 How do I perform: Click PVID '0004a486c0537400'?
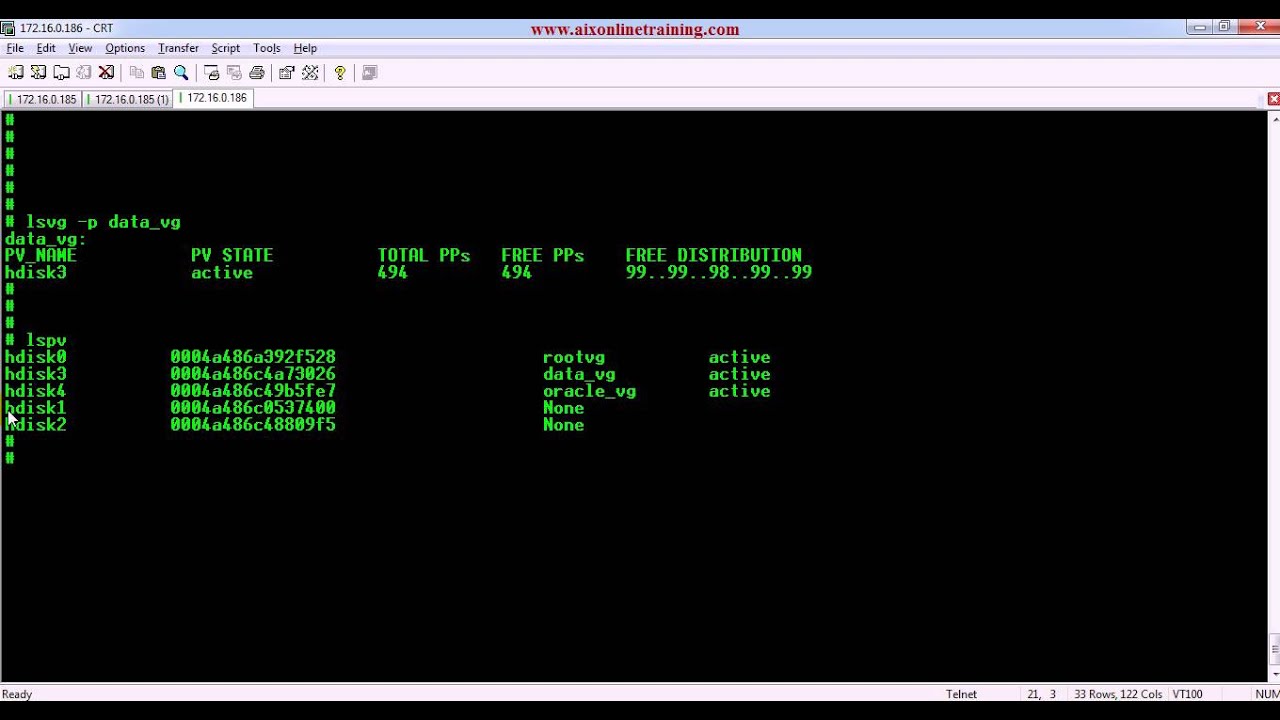point(253,408)
